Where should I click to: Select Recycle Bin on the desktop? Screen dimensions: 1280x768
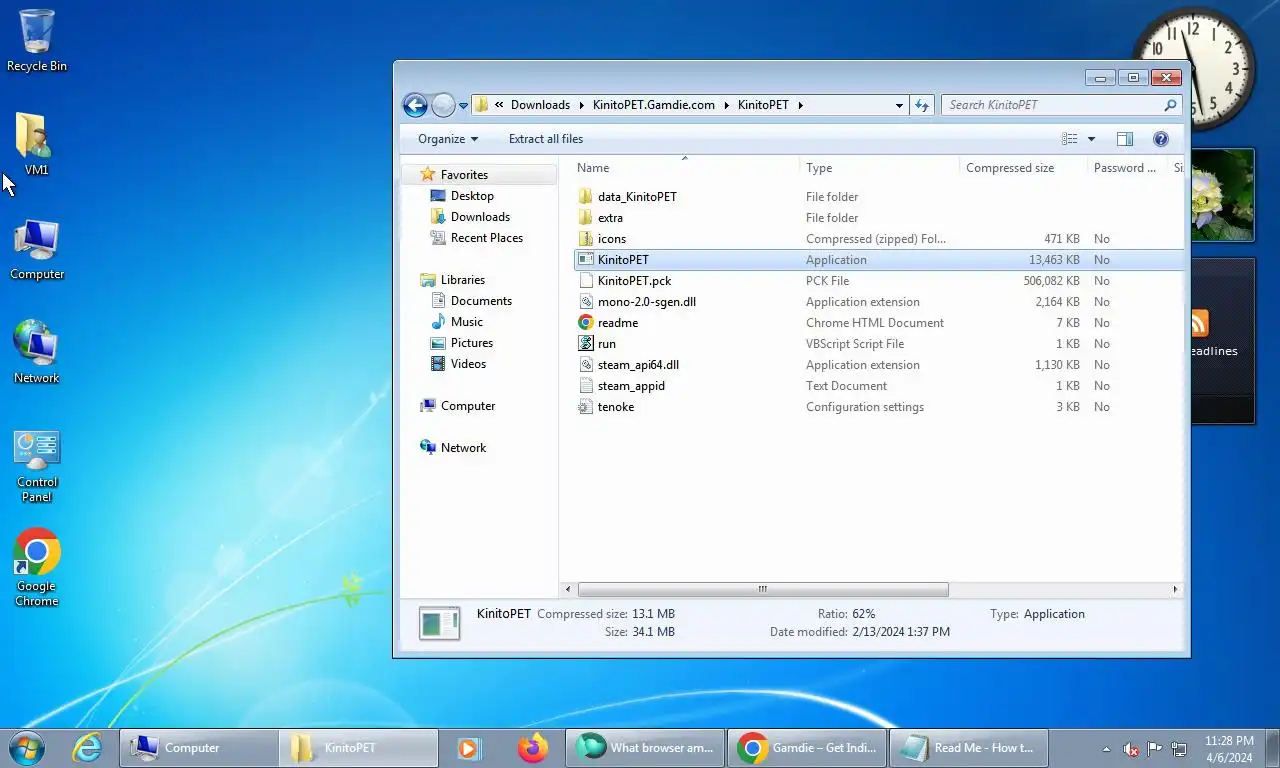(37, 41)
